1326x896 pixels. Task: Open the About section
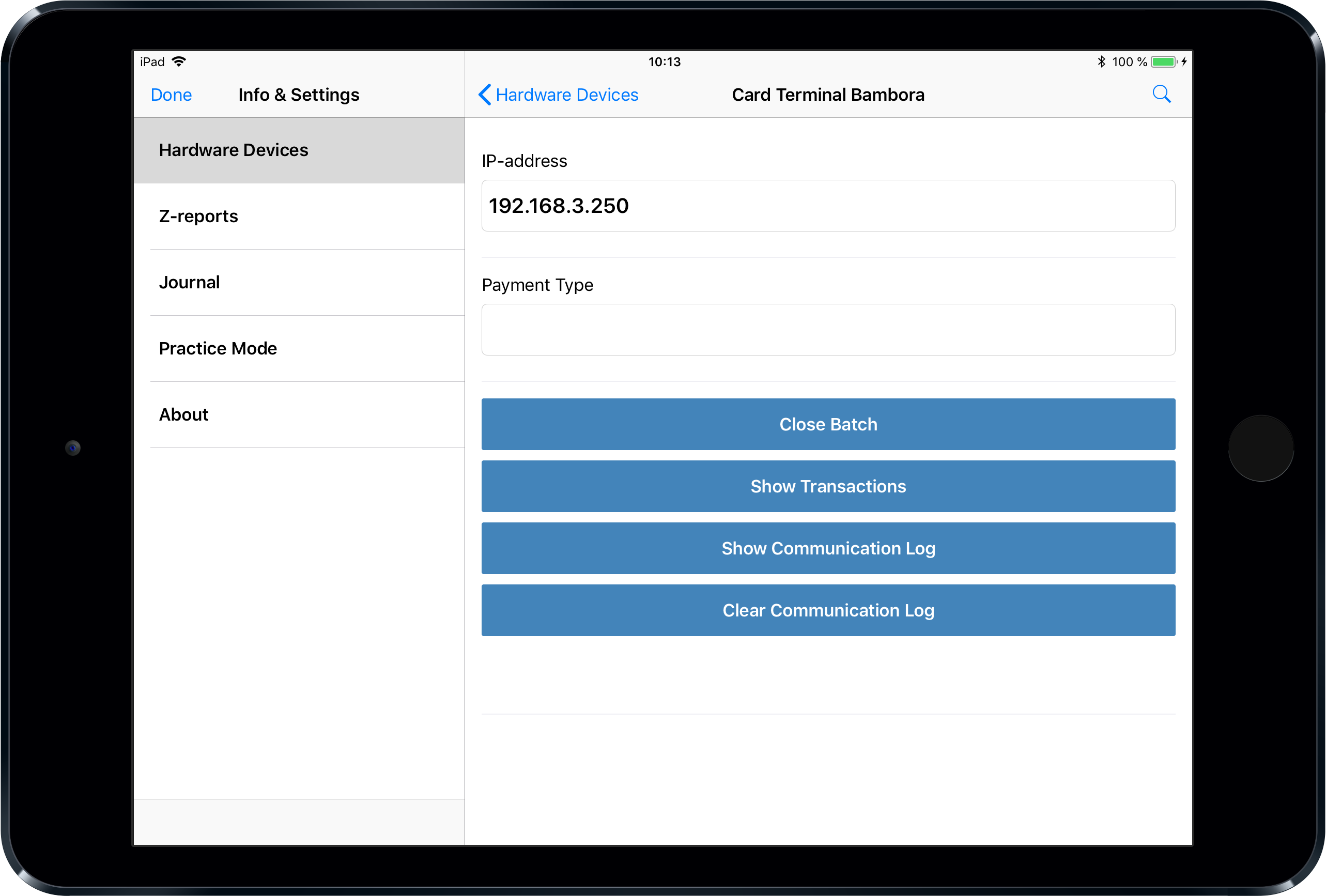click(183, 414)
